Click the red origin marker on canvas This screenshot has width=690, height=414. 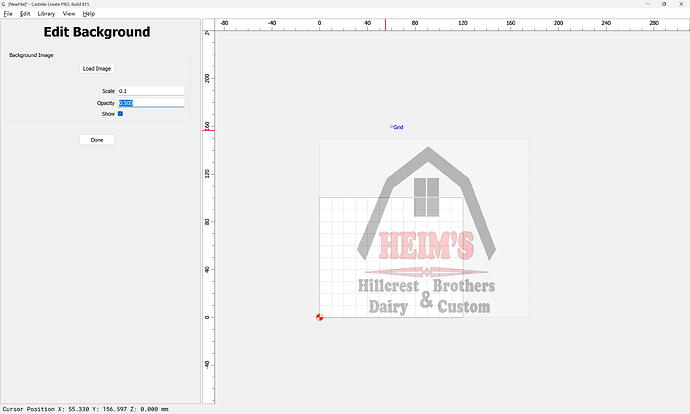coord(319,317)
